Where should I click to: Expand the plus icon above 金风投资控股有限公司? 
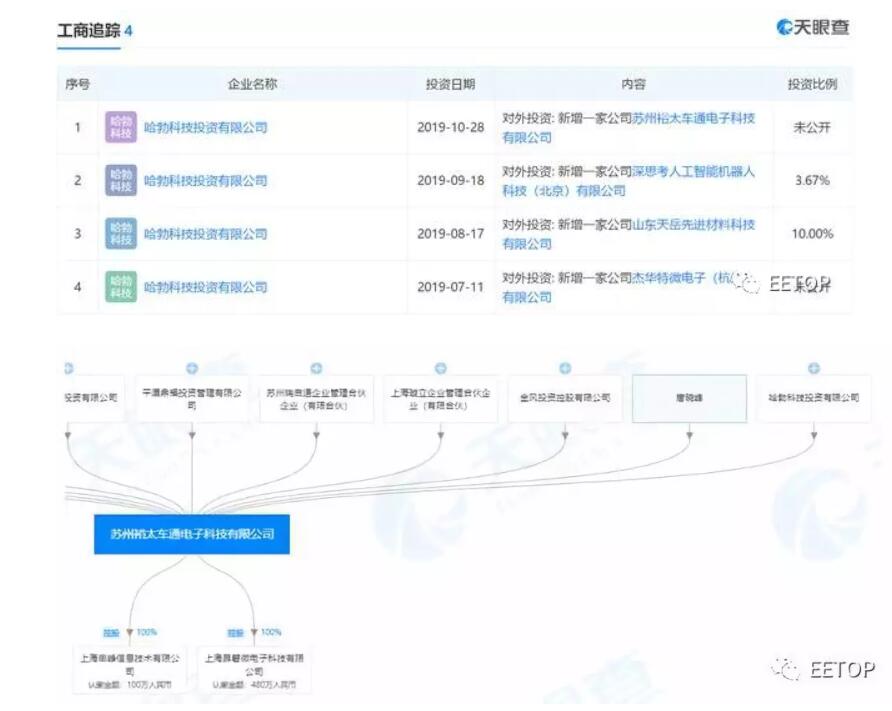565,369
